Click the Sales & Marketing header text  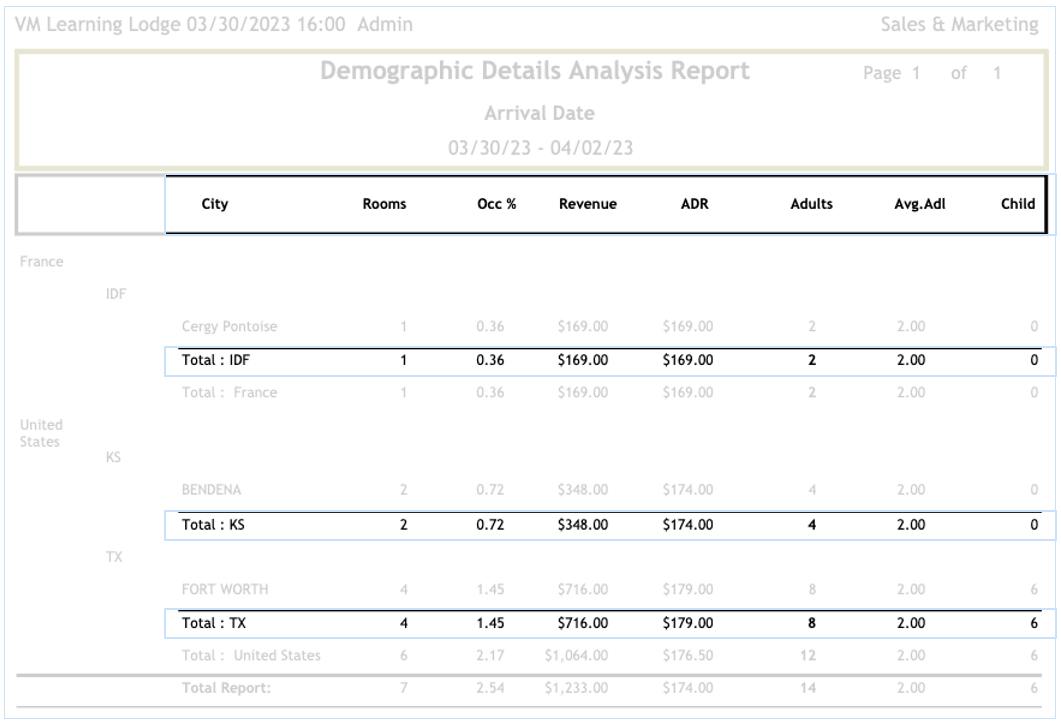pyautogui.click(x=959, y=24)
